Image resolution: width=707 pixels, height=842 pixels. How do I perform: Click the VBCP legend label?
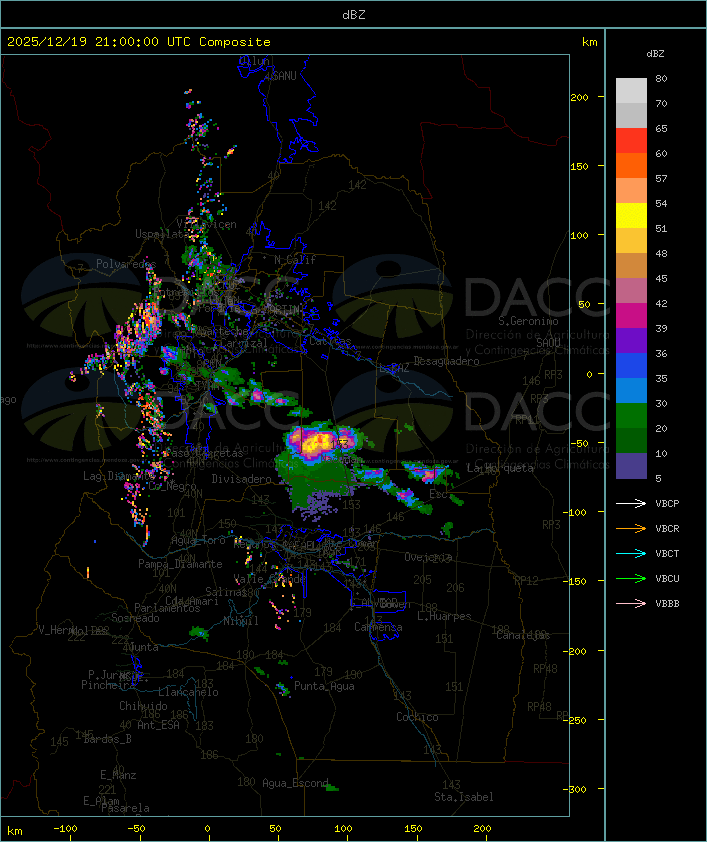point(667,503)
